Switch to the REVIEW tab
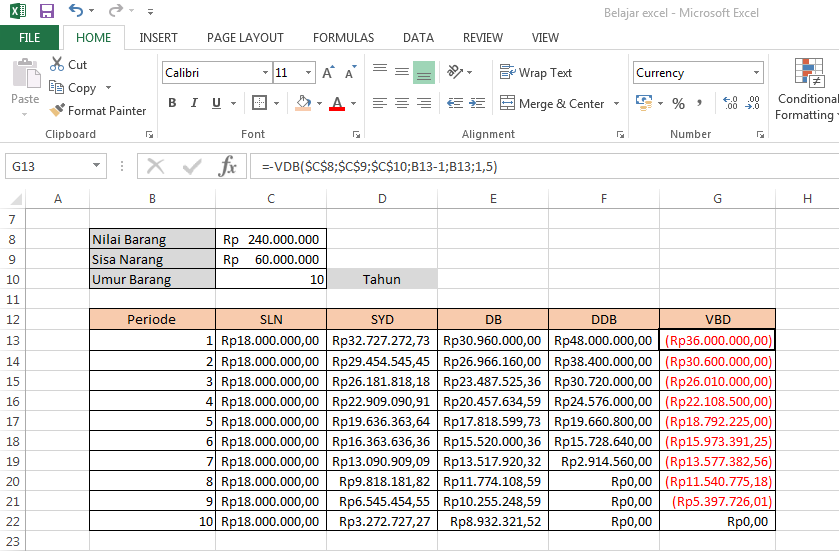839x551 pixels. [483, 37]
